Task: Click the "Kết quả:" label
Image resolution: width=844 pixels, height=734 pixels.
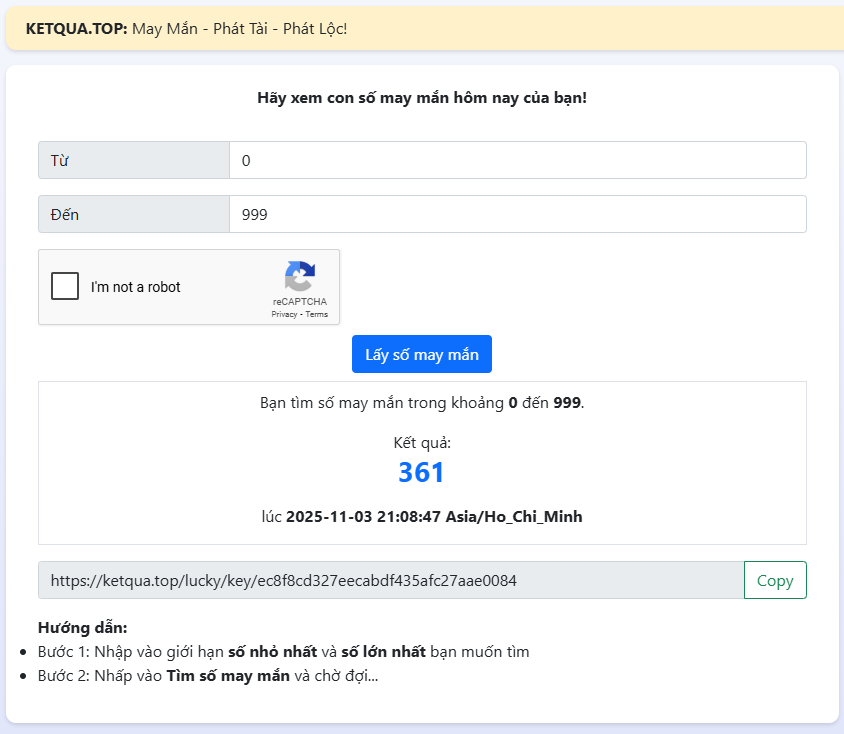Action: [421, 442]
